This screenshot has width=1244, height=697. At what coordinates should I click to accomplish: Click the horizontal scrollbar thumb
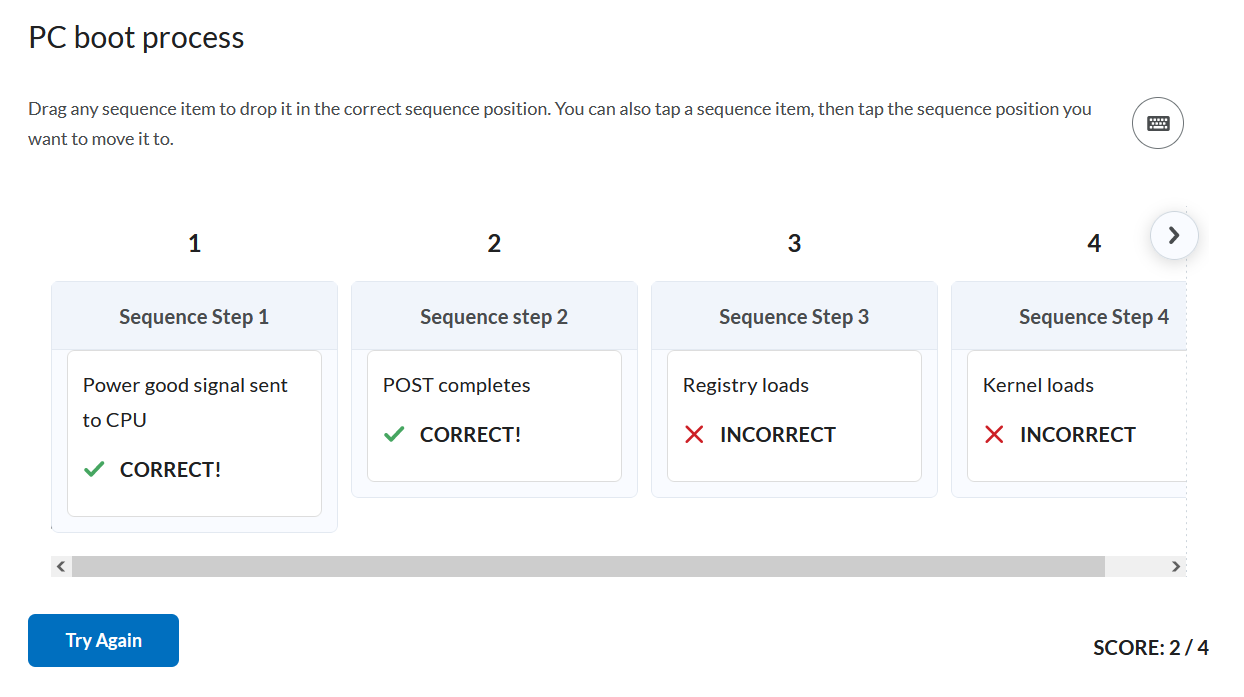pos(588,566)
